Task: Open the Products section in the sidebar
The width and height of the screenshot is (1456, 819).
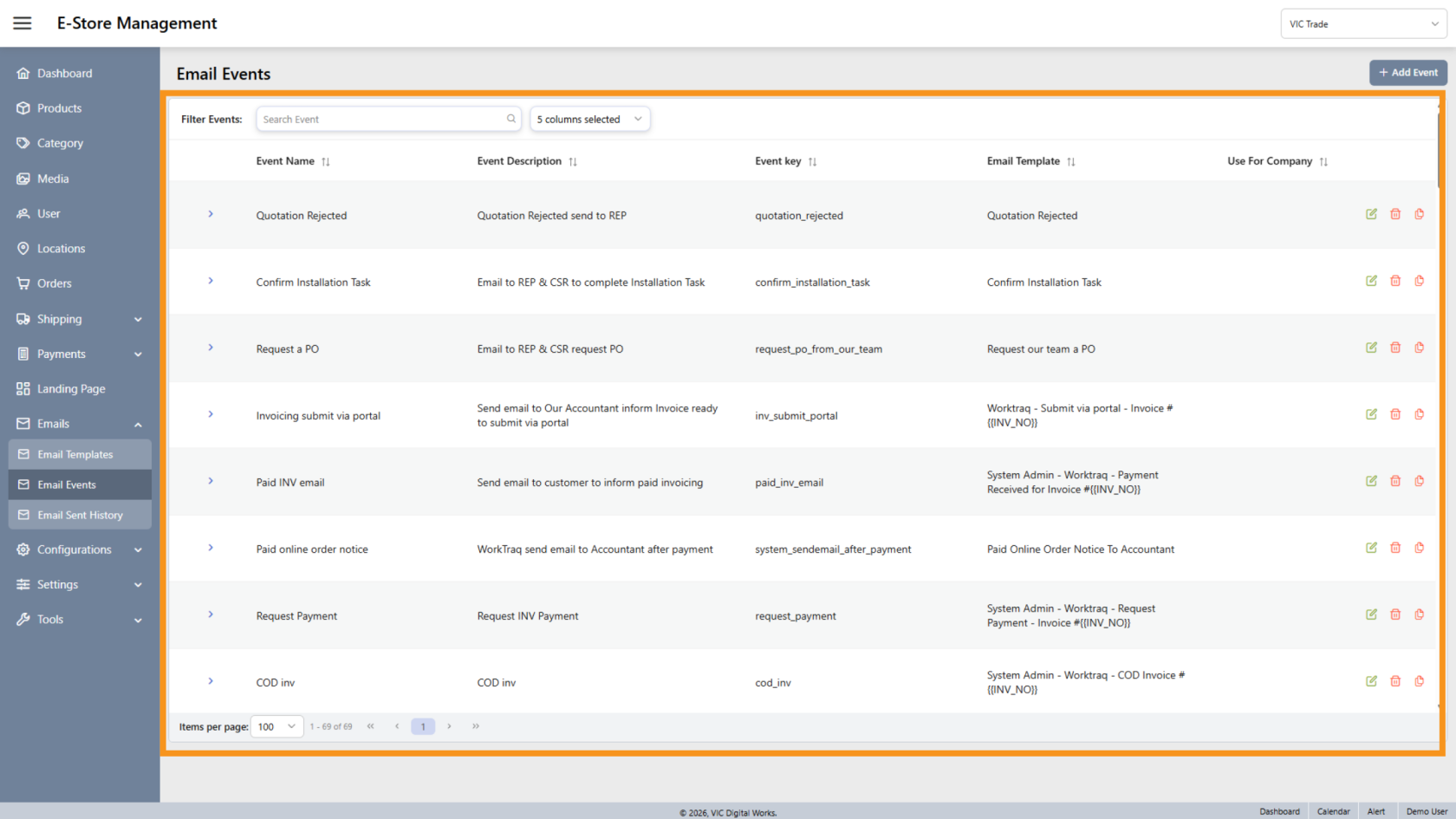Action: tap(60, 107)
